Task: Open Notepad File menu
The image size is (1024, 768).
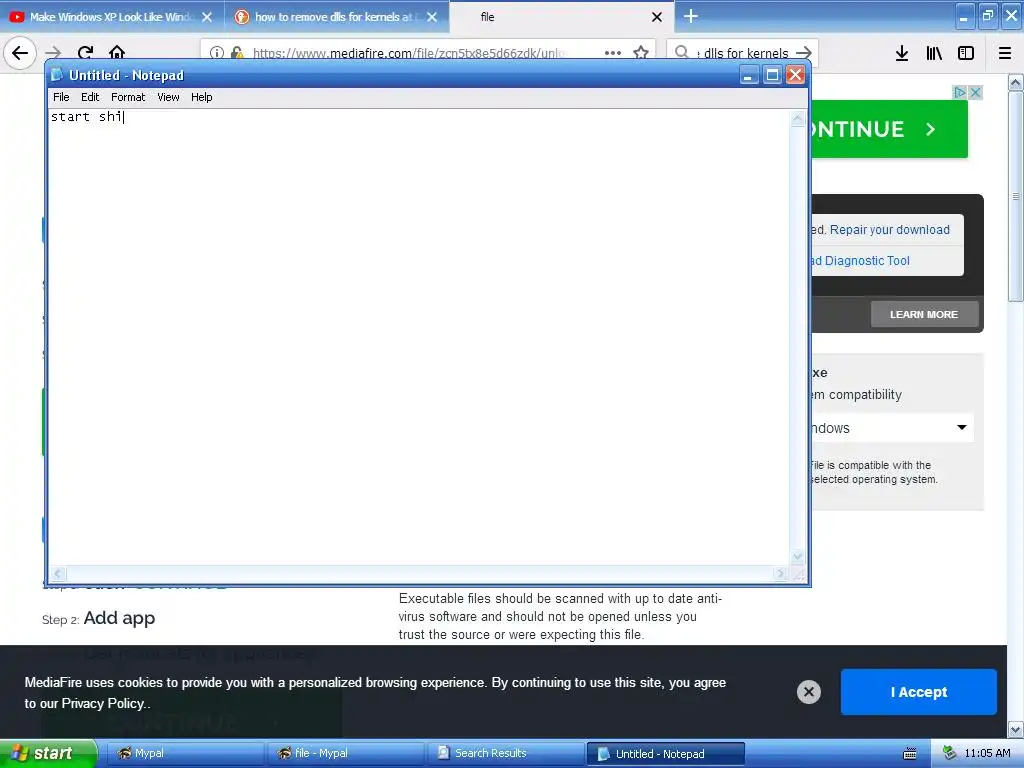Action: (61, 97)
